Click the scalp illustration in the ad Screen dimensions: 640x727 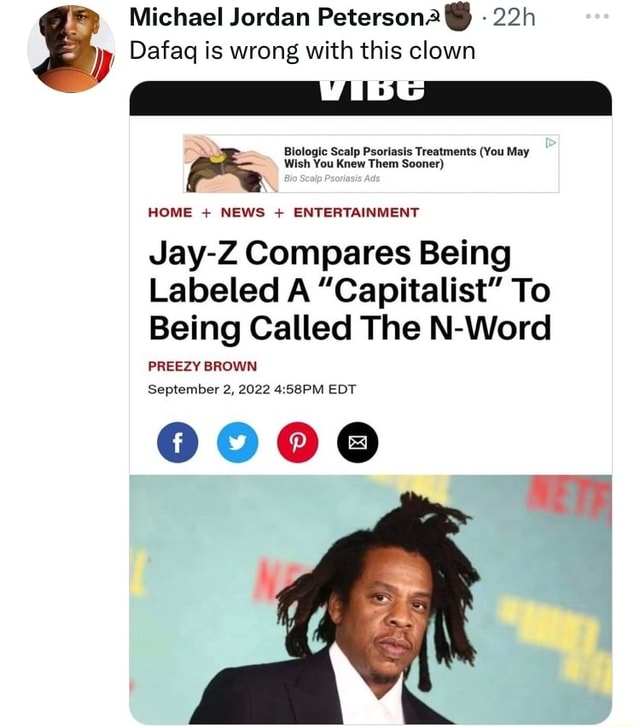[x=231, y=164]
